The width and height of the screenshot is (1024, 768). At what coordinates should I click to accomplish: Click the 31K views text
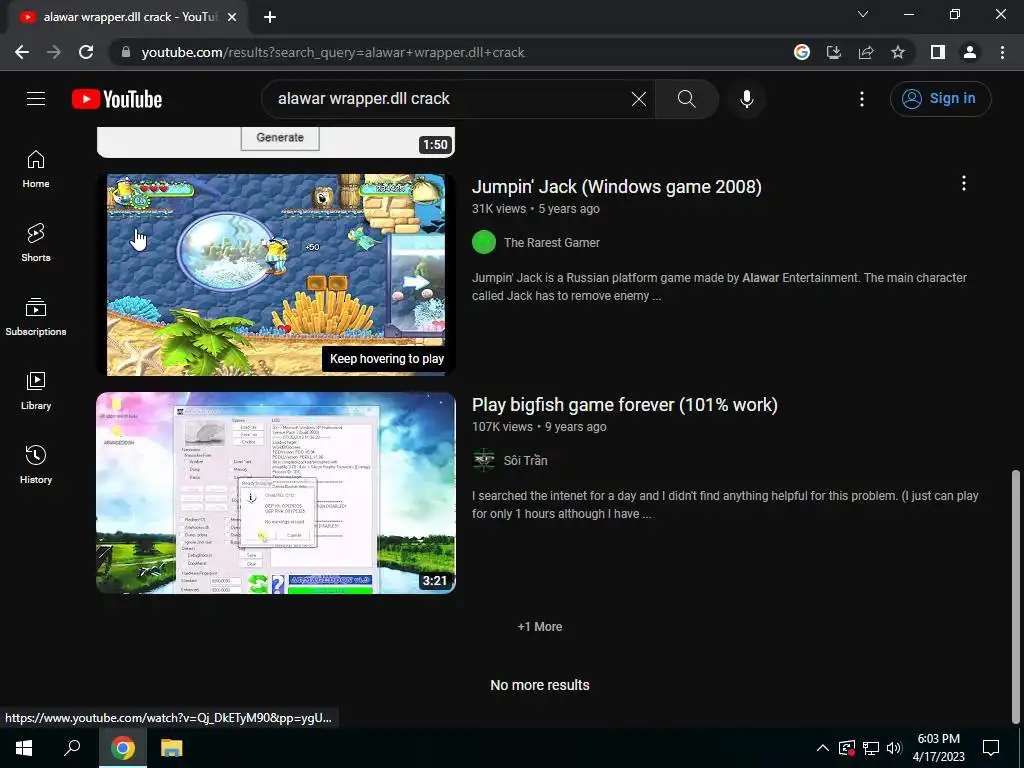499,209
